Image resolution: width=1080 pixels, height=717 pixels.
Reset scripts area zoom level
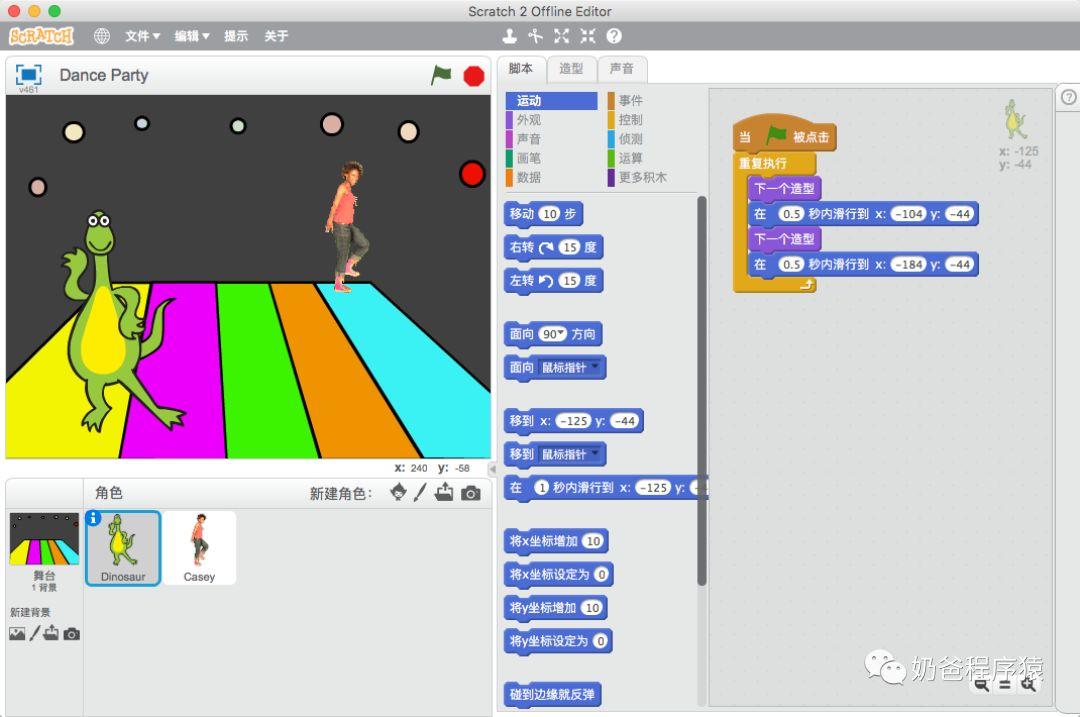(1005, 684)
